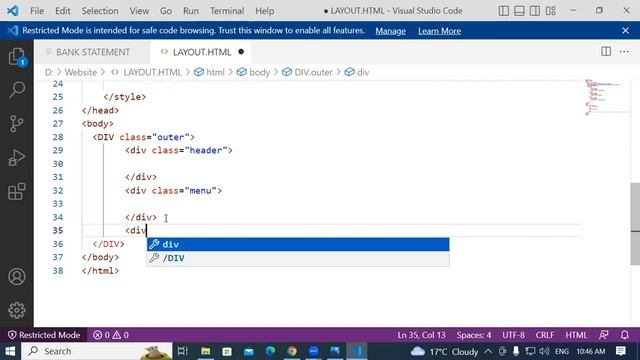
Task: Click the vertical editor scrollbar thumb
Action: click(x=635, y=224)
